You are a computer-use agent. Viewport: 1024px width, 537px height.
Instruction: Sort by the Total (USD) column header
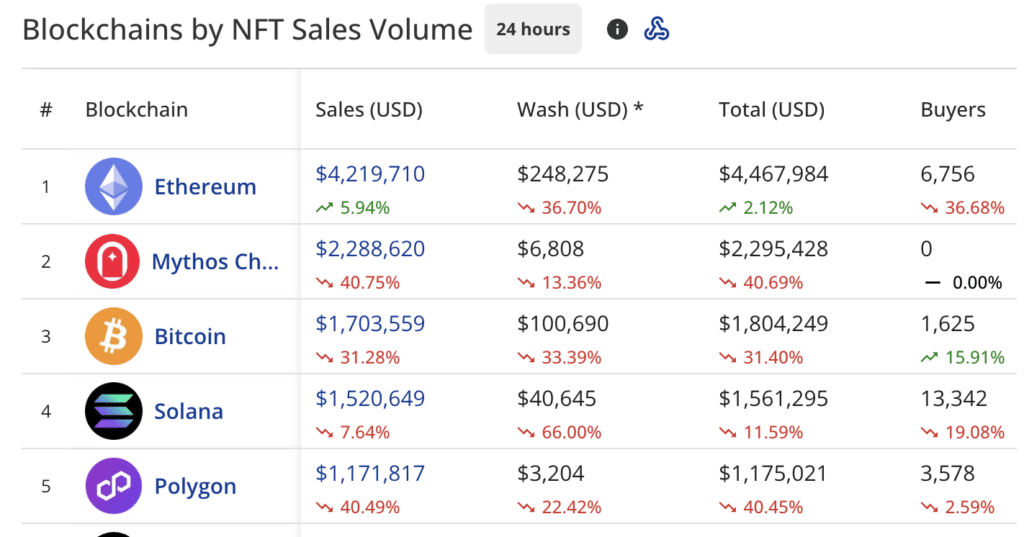771,110
